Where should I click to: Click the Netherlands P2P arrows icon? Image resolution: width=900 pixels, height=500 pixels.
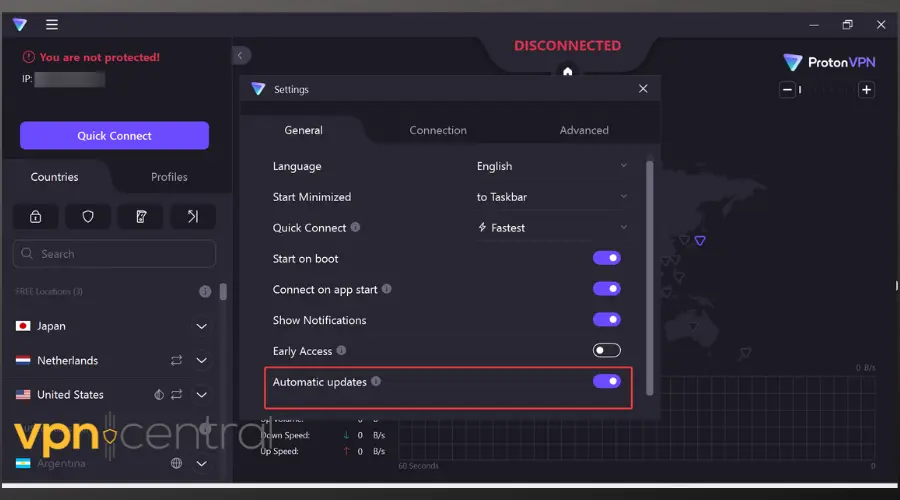(176, 361)
